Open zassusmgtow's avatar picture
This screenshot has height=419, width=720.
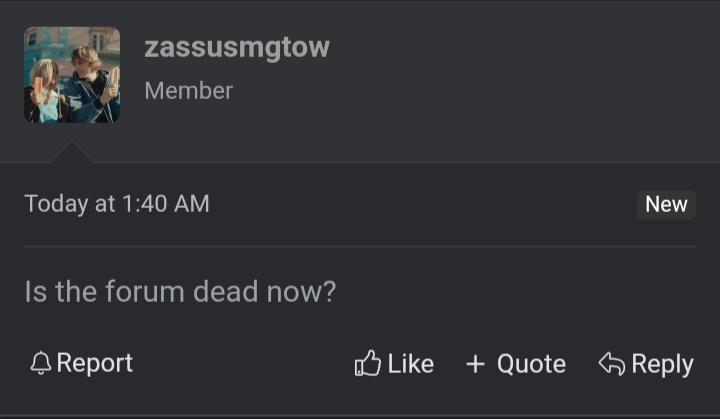72,75
